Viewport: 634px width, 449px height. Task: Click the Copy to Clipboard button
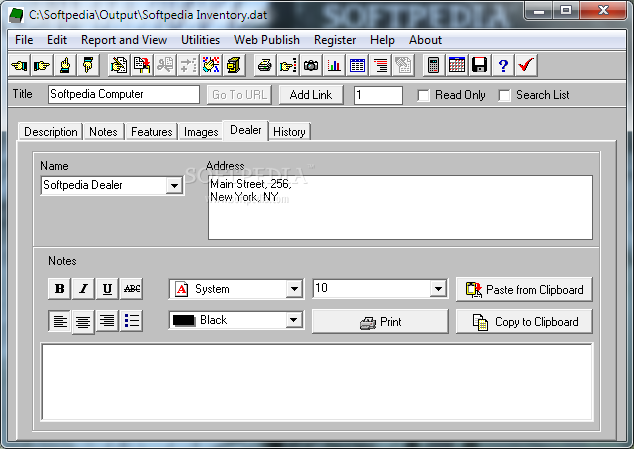(x=524, y=322)
